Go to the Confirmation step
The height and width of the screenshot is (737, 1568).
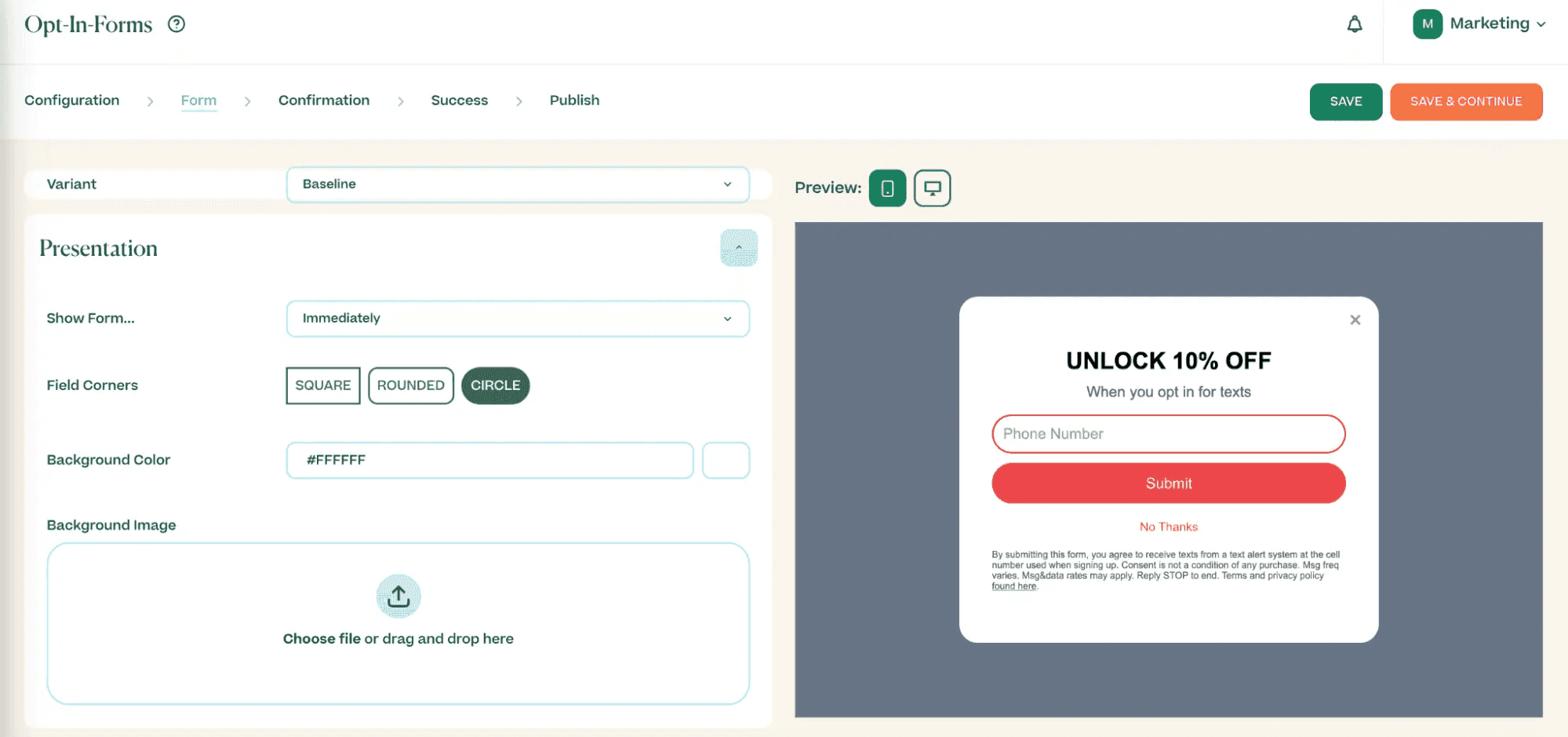click(323, 100)
